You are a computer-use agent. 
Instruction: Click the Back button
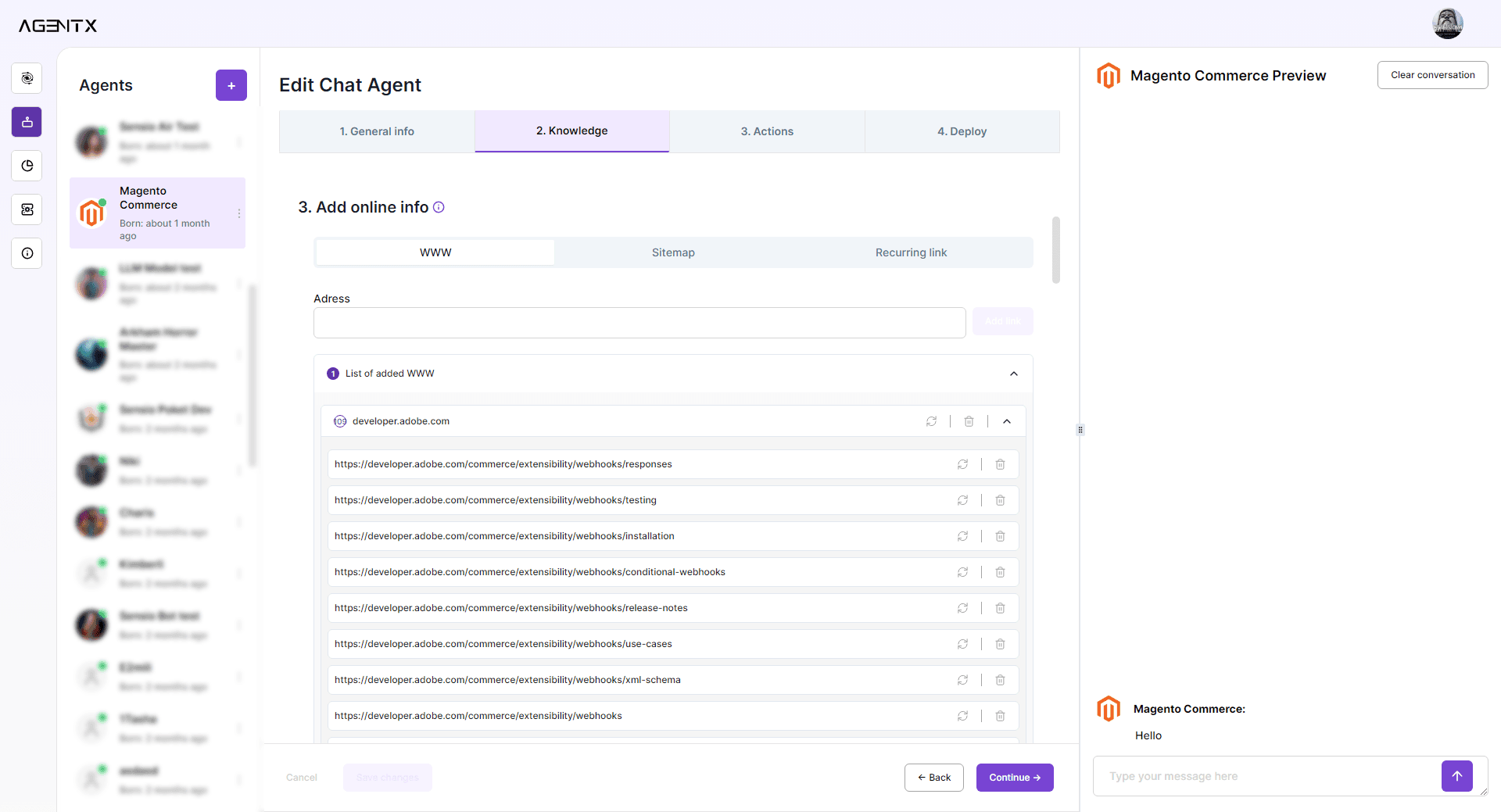934,778
